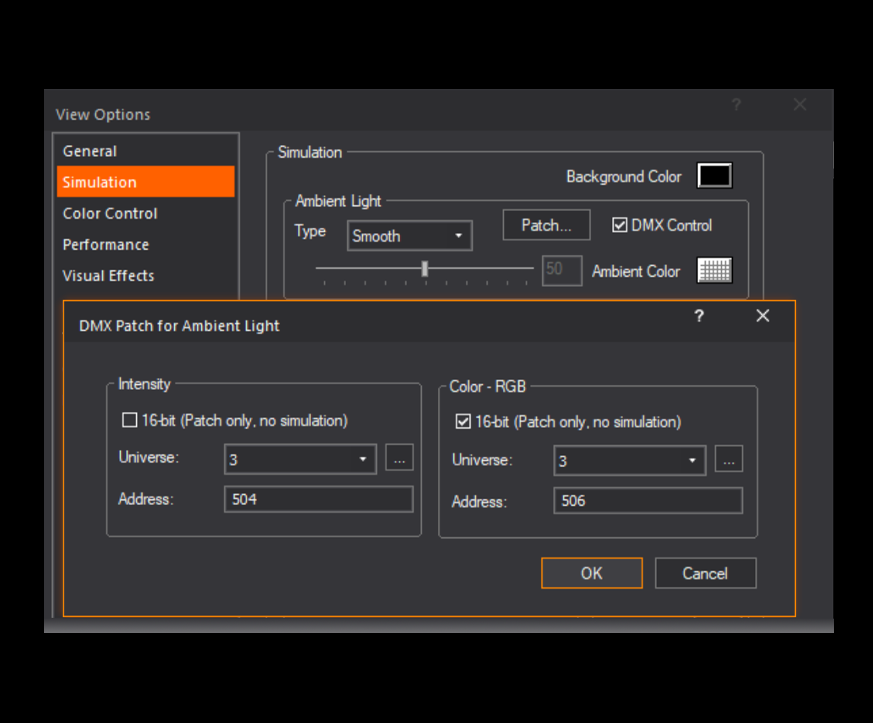This screenshot has width=873, height=723.
Task: Click the browse button beside Intensity Universe
Action: pos(399,458)
